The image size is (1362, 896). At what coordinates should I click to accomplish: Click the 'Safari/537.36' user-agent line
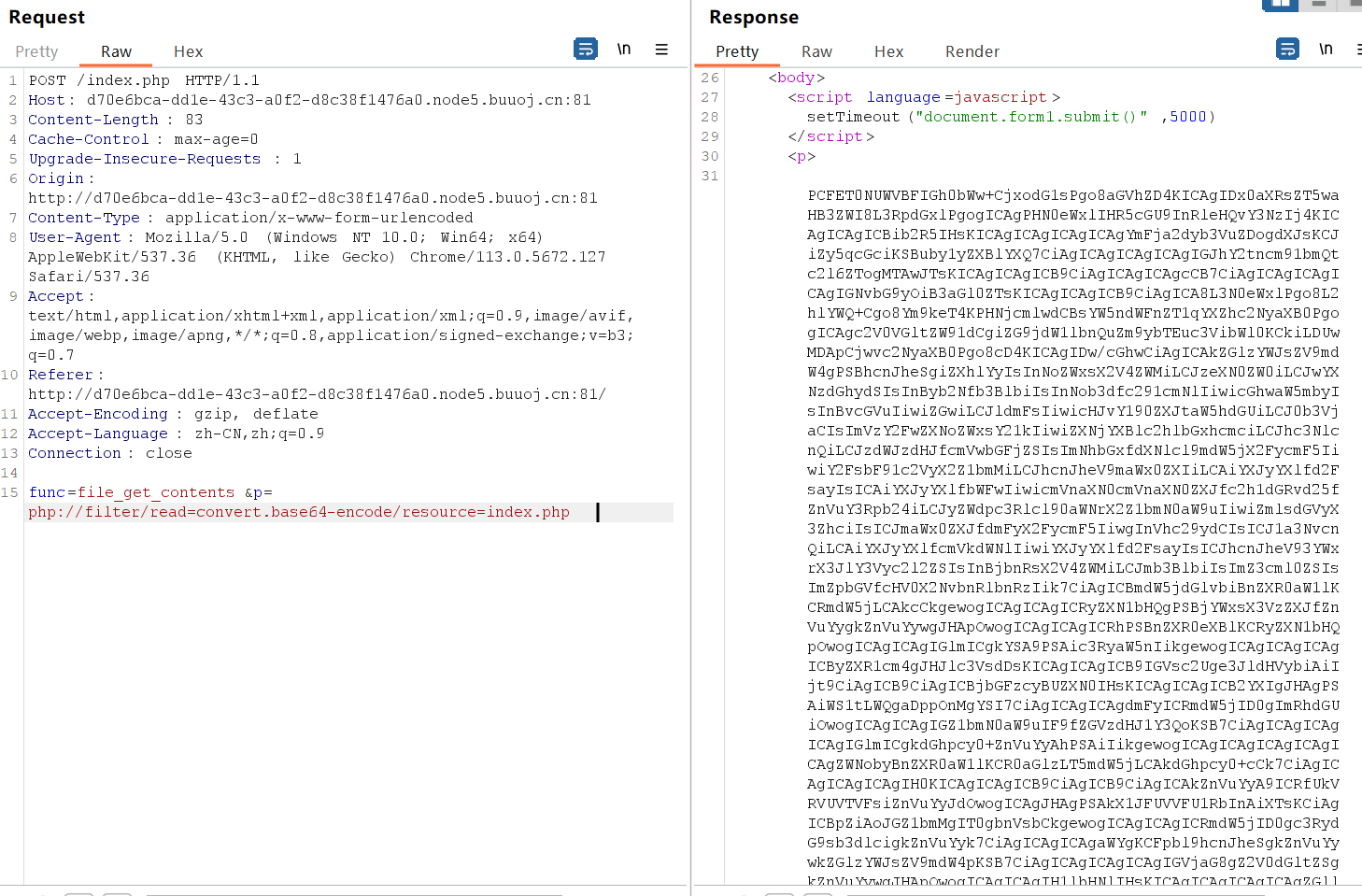point(89,277)
